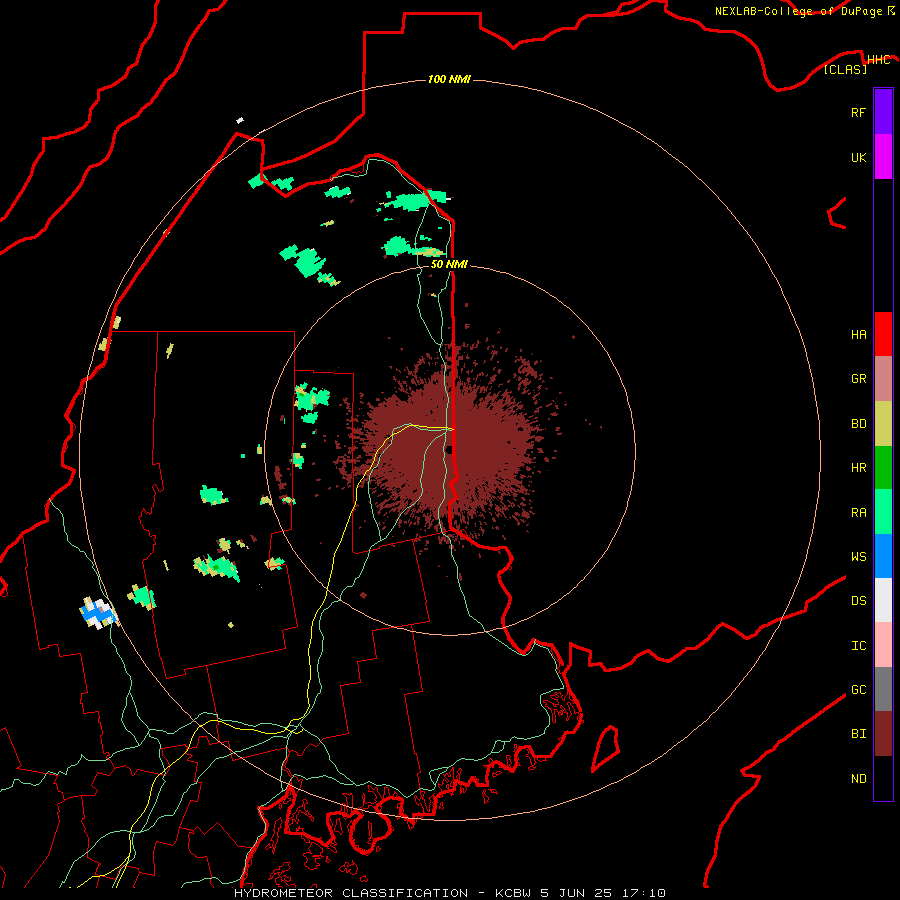Click the RA legend label
Viewport: 900px width, 900px height.
tap(858, 513)
